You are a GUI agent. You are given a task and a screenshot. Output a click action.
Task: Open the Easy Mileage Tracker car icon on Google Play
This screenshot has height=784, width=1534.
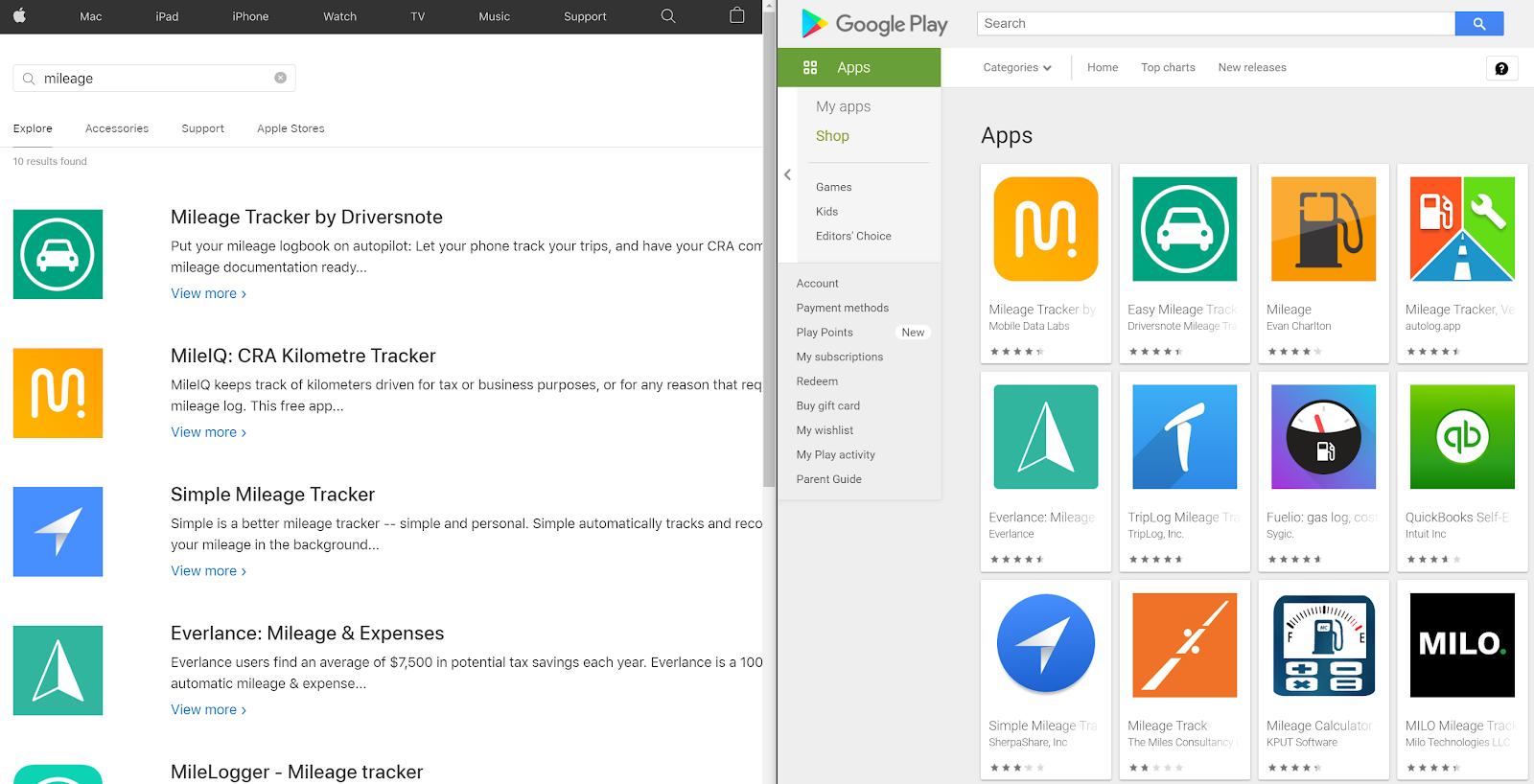pyautogui.click(x=1185, y=229)
